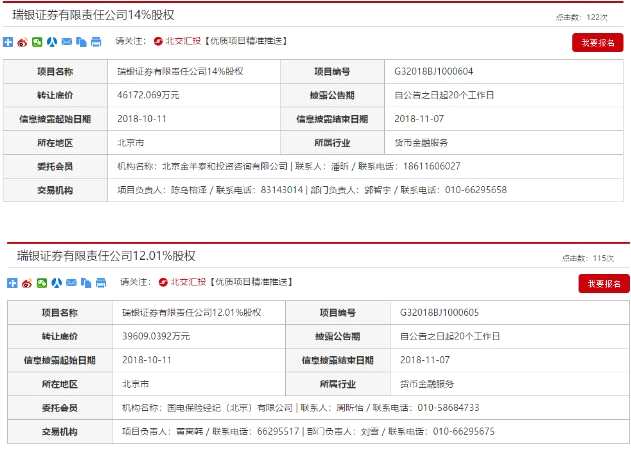The image size is (631, 454).
Task: Select start date 2018-10-11 in 14% listing
Action: [142, 119]
